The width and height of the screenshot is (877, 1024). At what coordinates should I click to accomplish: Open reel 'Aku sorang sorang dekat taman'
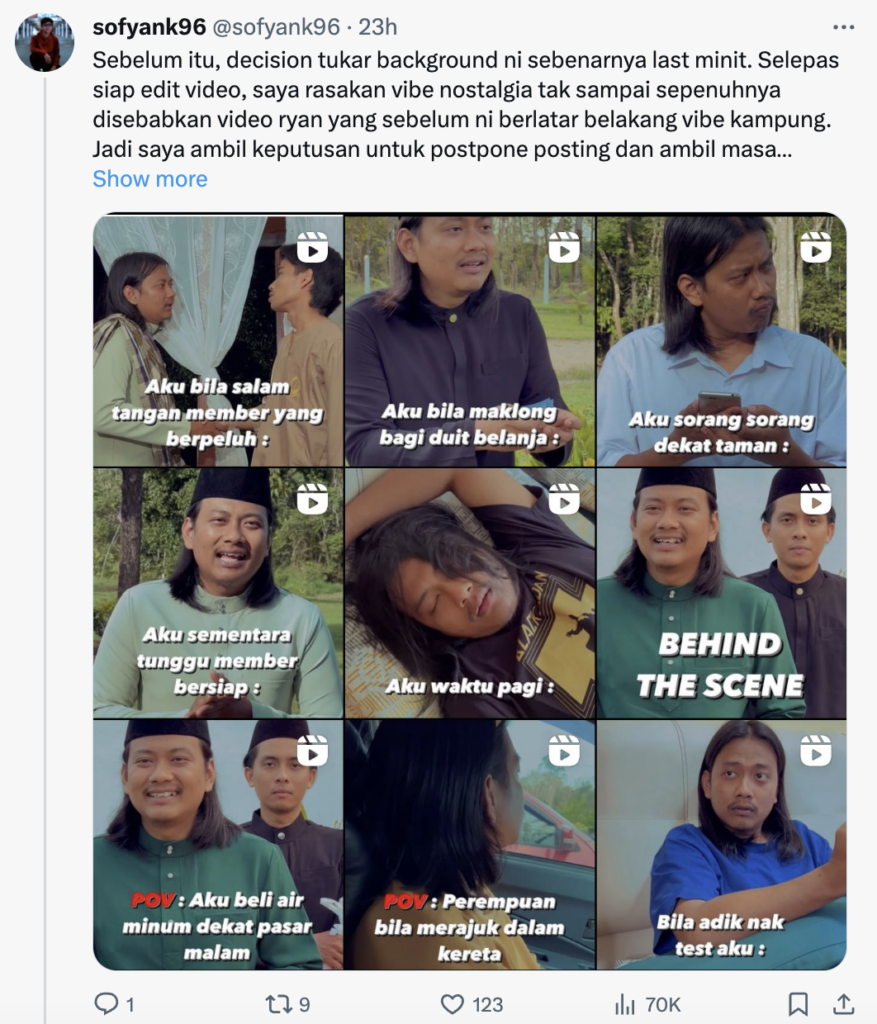(x=722, y=341)
